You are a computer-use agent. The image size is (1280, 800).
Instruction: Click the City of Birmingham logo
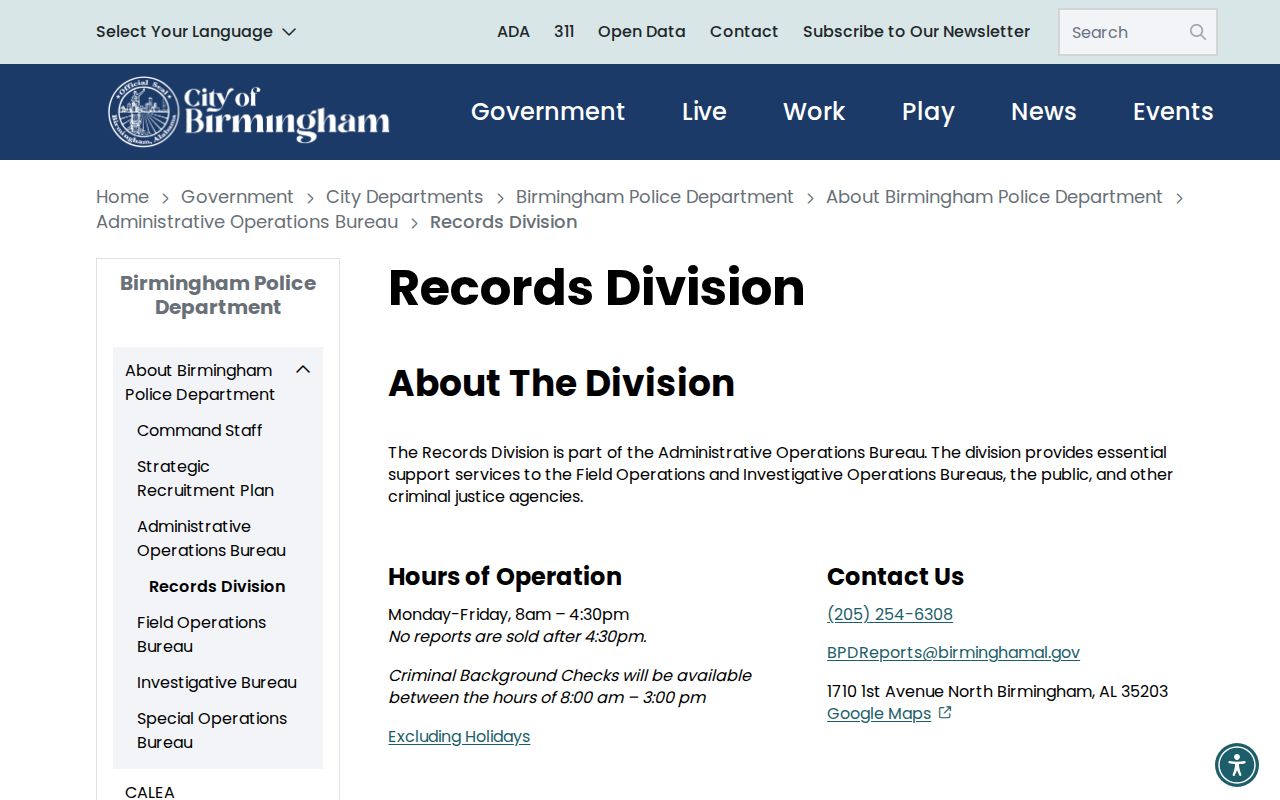pos(249,112)
